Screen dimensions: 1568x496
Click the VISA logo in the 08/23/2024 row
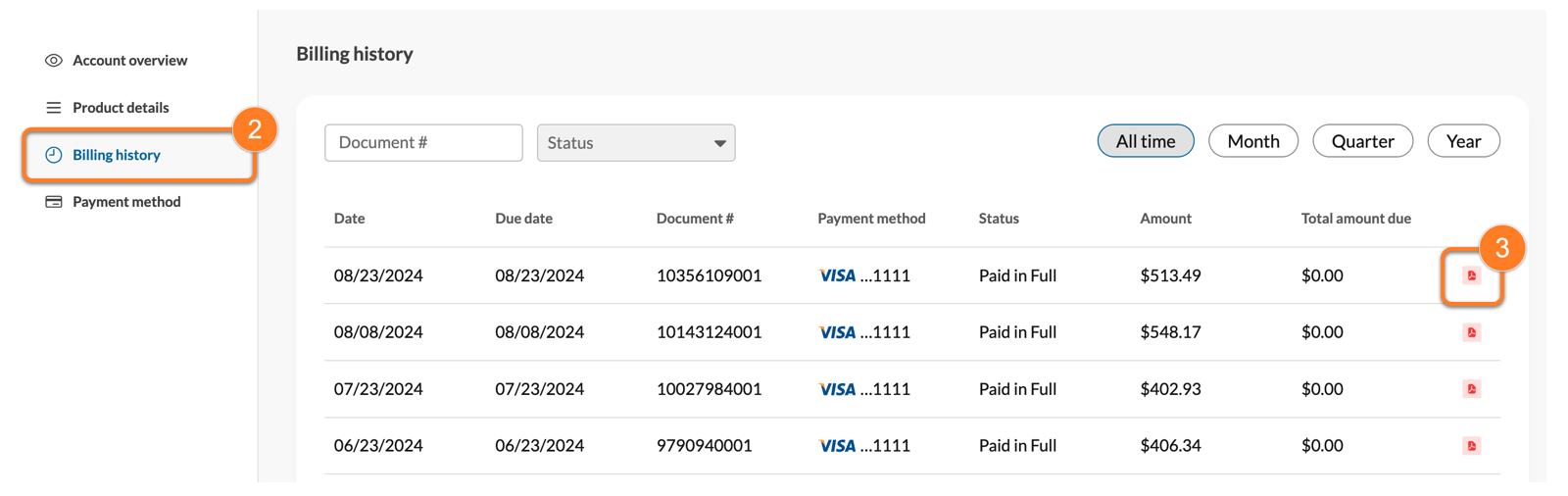point(837,275)
